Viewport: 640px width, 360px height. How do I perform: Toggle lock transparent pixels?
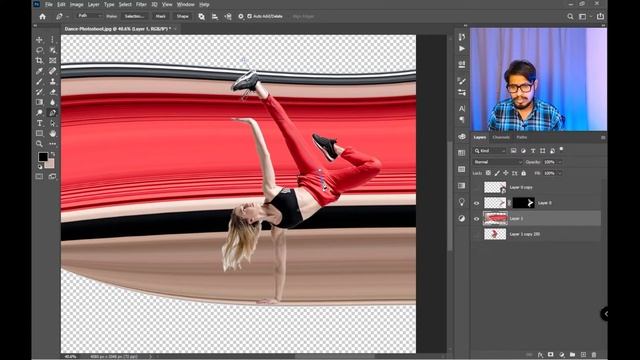point(488,173)
